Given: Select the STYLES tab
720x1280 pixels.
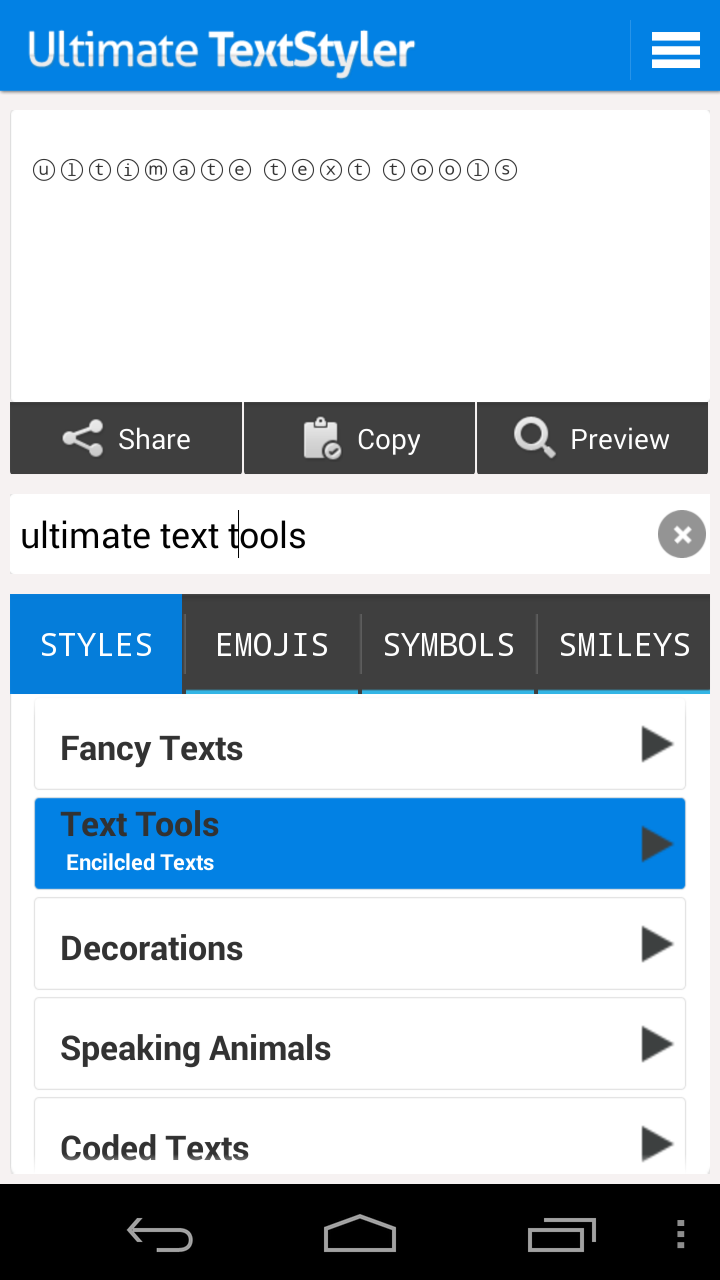Looking at the screenshot, I should (x=95, y=644).
